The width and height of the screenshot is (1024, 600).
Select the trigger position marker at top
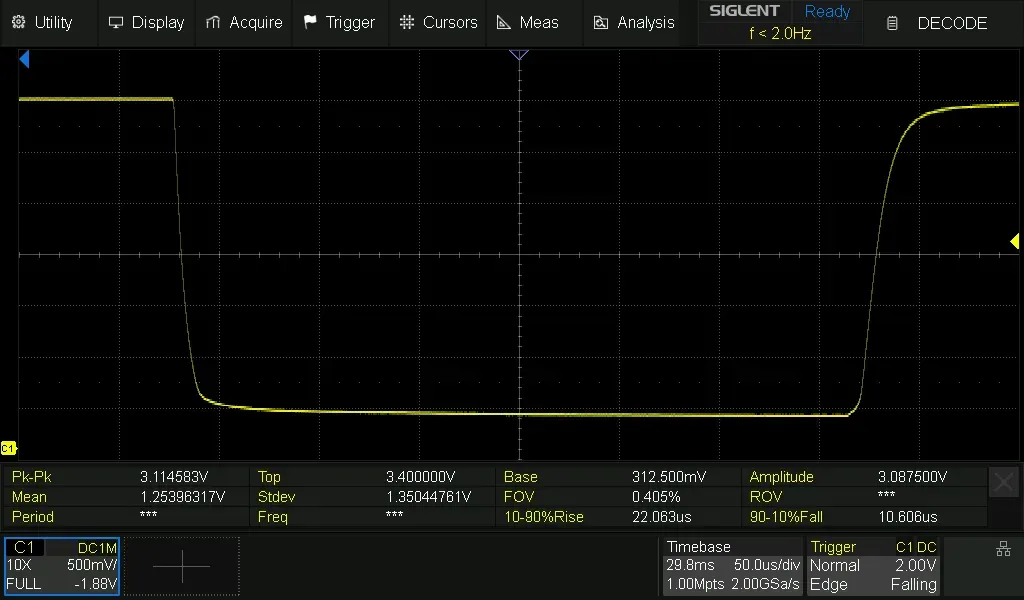[x=519, y=55]
